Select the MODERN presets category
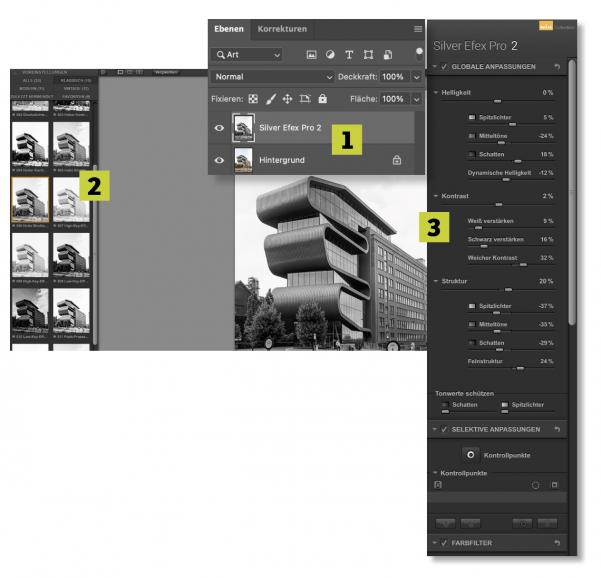The image size is (601, 578). [32, 89]
